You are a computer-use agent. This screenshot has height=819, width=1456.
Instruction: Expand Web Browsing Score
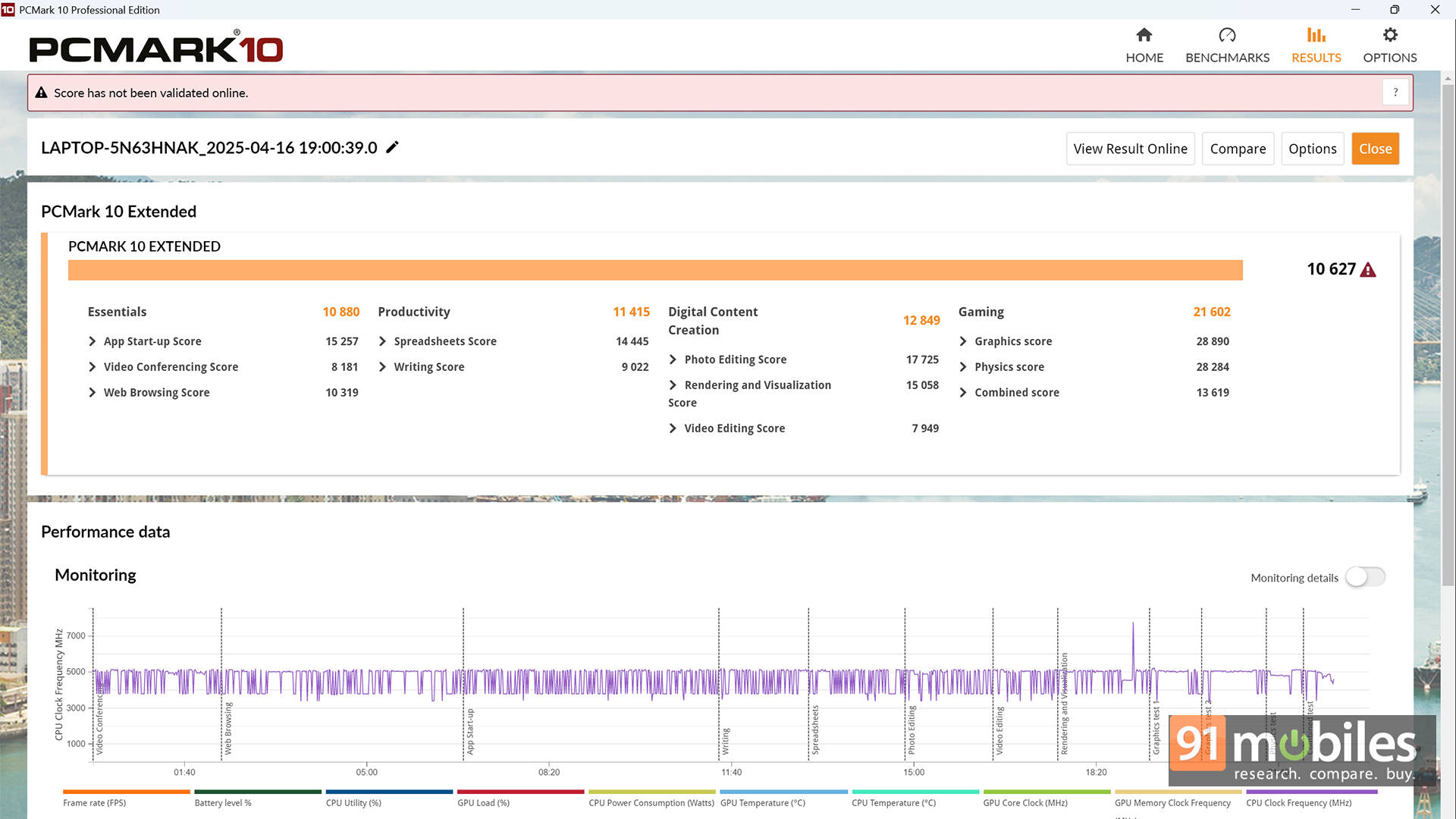92,392
